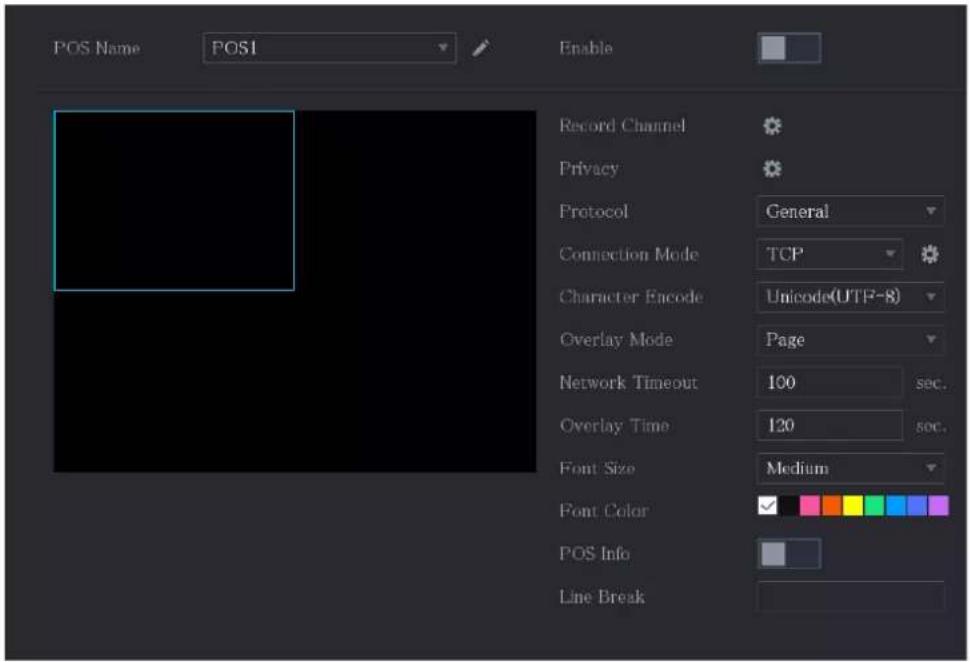Select the green font color swatch

pos(874,506)
